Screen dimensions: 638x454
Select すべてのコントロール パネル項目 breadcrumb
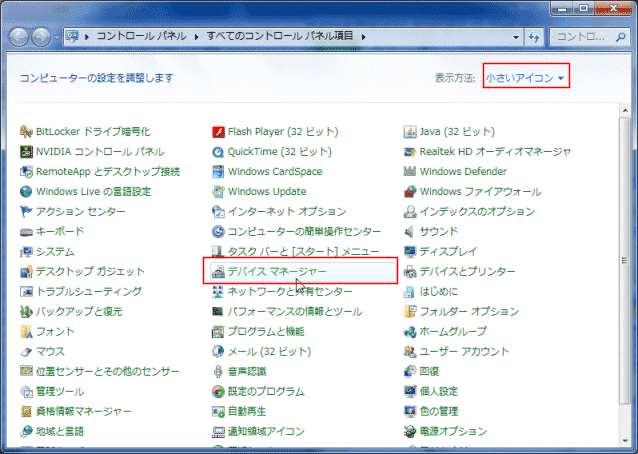point(280,36)
